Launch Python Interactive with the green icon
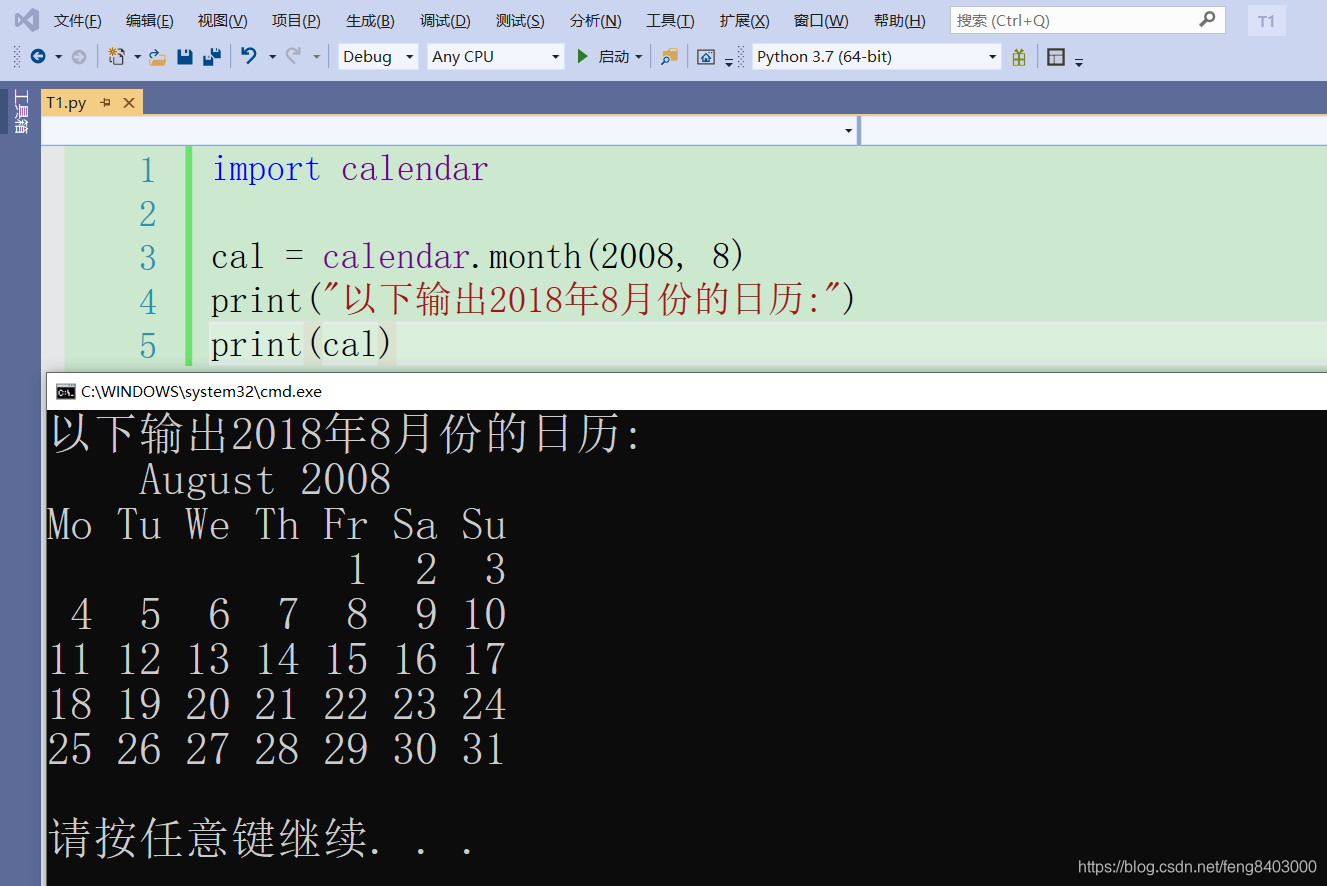The width and height of the screenshot is (1327, 886). click(1018, 57)
